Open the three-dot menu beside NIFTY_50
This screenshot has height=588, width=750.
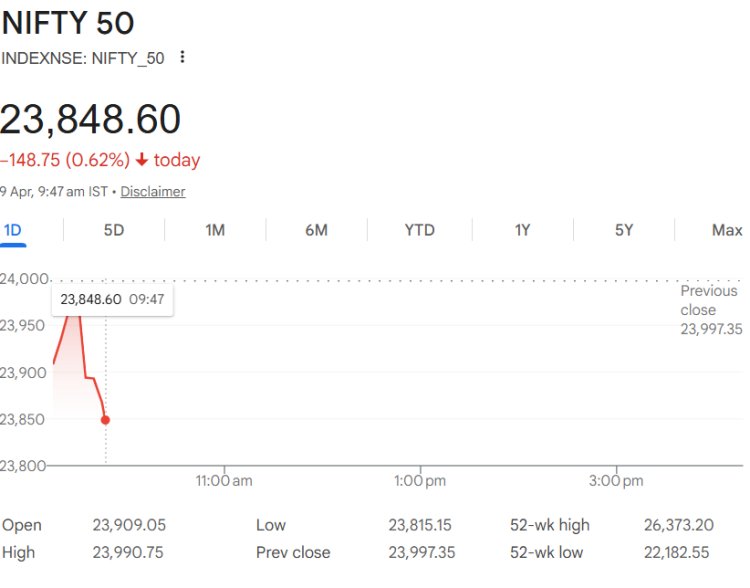coord(182,58)
